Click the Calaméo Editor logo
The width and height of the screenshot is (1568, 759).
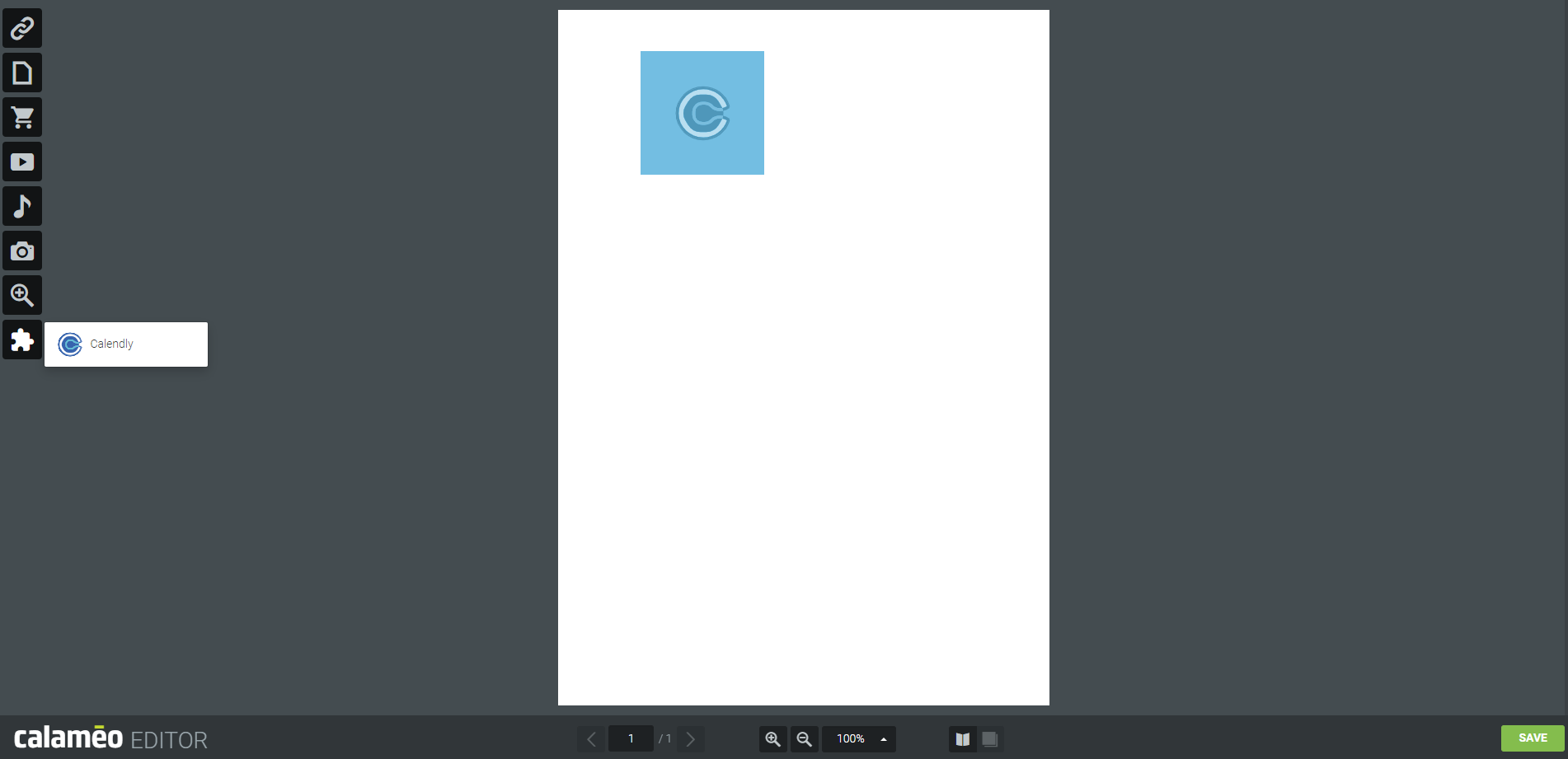[110, 738]
